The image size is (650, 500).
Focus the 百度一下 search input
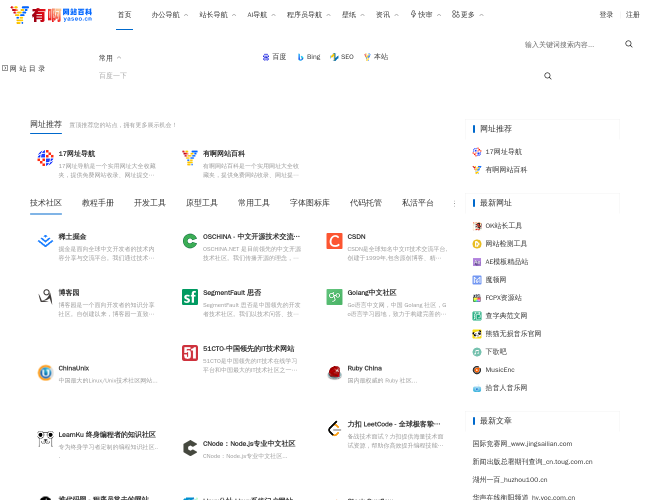coord(317,76)
